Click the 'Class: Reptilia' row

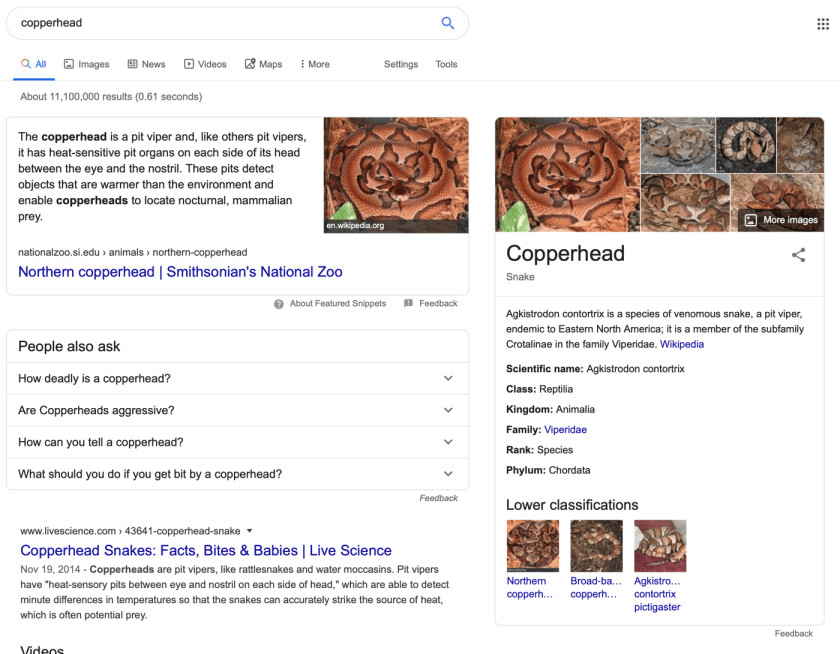[539, 389]
